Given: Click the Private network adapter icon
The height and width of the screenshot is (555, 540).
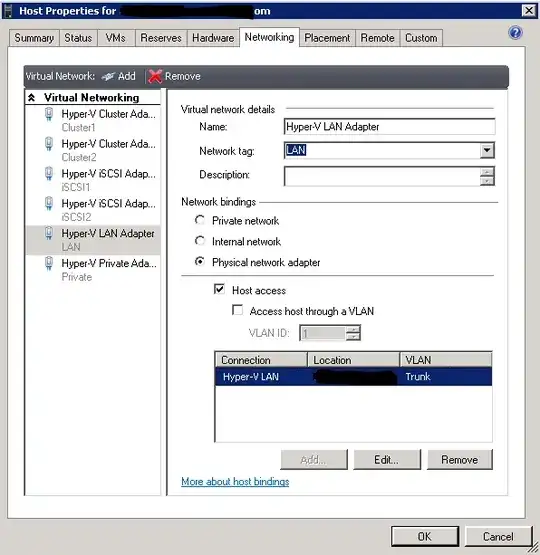Looking at the screenshot, I should coord(49,264).
